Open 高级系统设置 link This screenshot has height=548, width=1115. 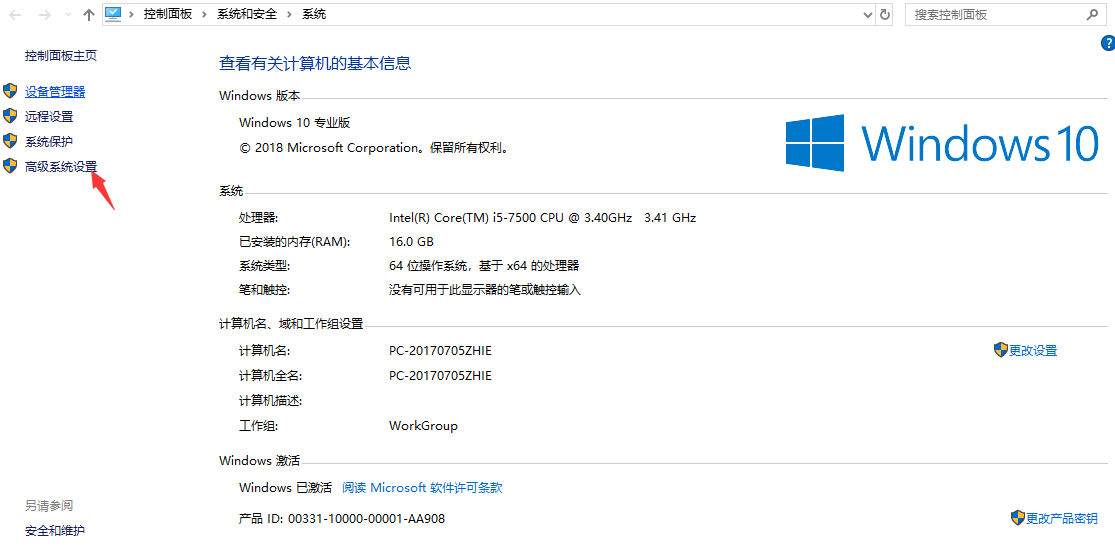[x=60, y=167]
